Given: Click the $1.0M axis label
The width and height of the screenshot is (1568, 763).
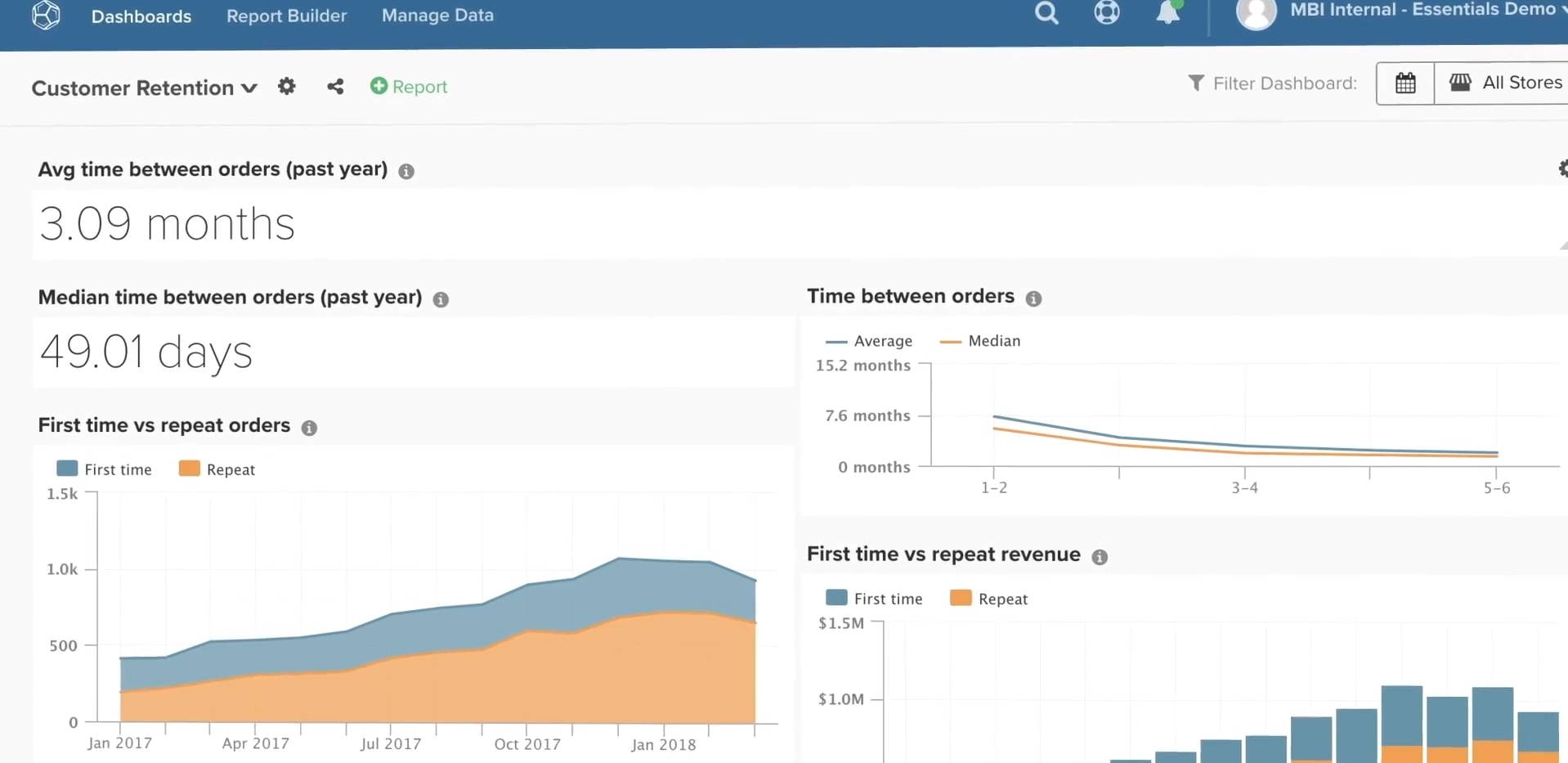Looking at the screenshot, I should [840, 699].
